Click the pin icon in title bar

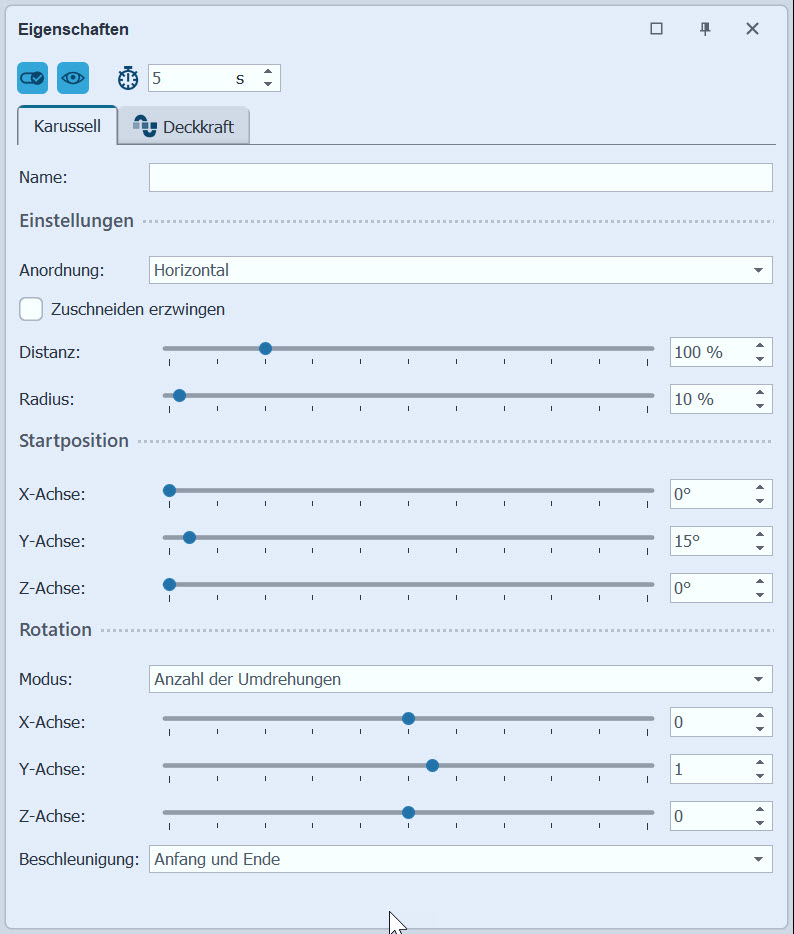(x=705, y=29)
